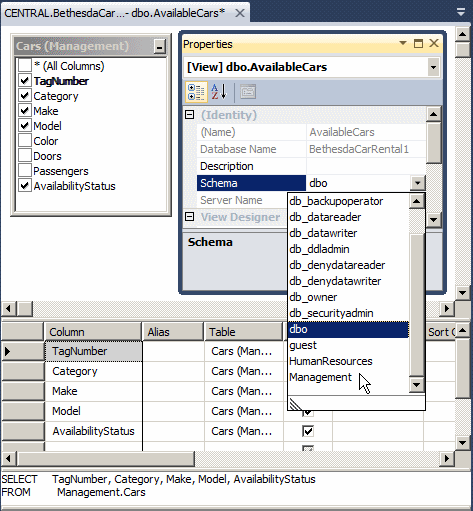Choose HumanResources schema option
This screenshot has width=473, height=511.
[348, 361]
